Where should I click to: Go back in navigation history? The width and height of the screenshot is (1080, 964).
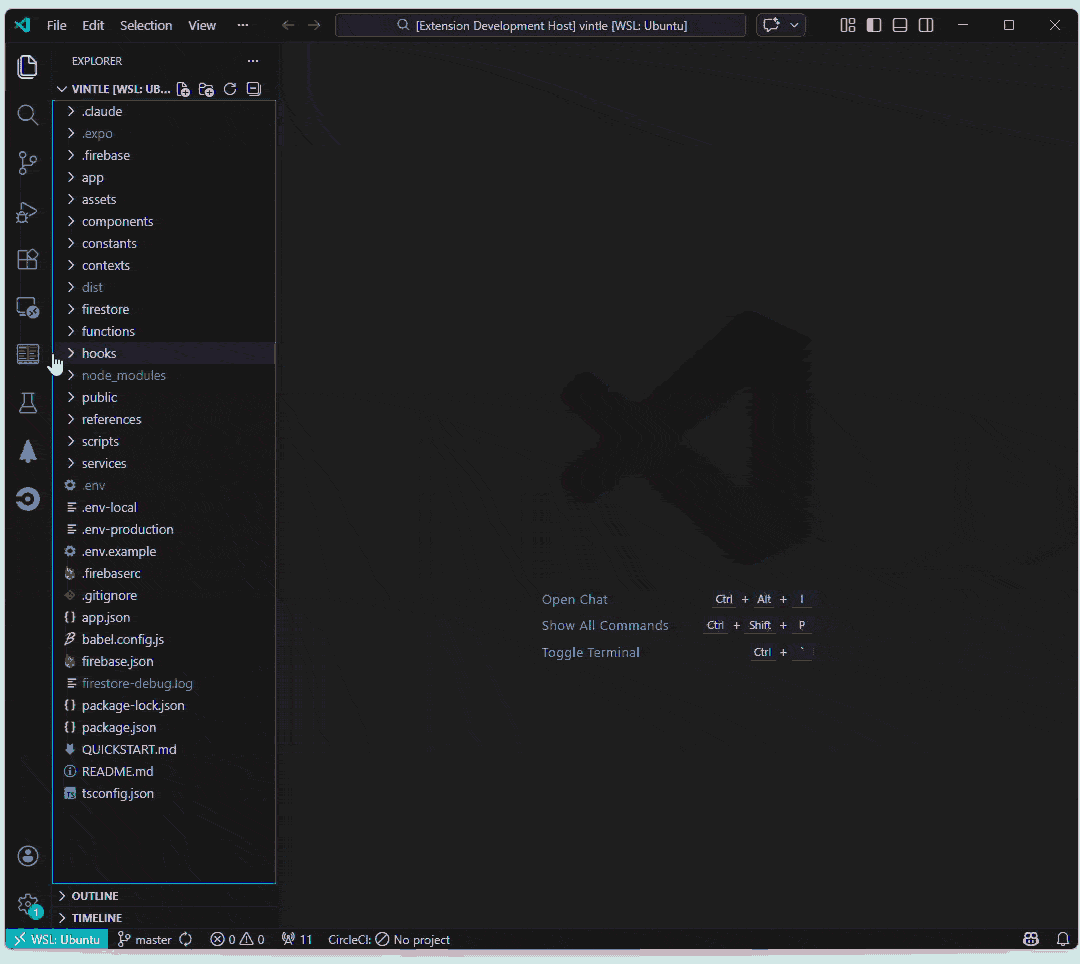[288, 25]
